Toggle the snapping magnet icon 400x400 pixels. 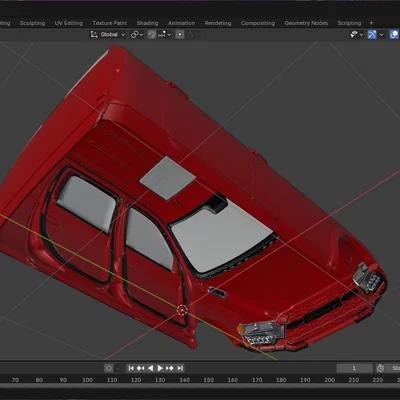click(x=152, y=34)
